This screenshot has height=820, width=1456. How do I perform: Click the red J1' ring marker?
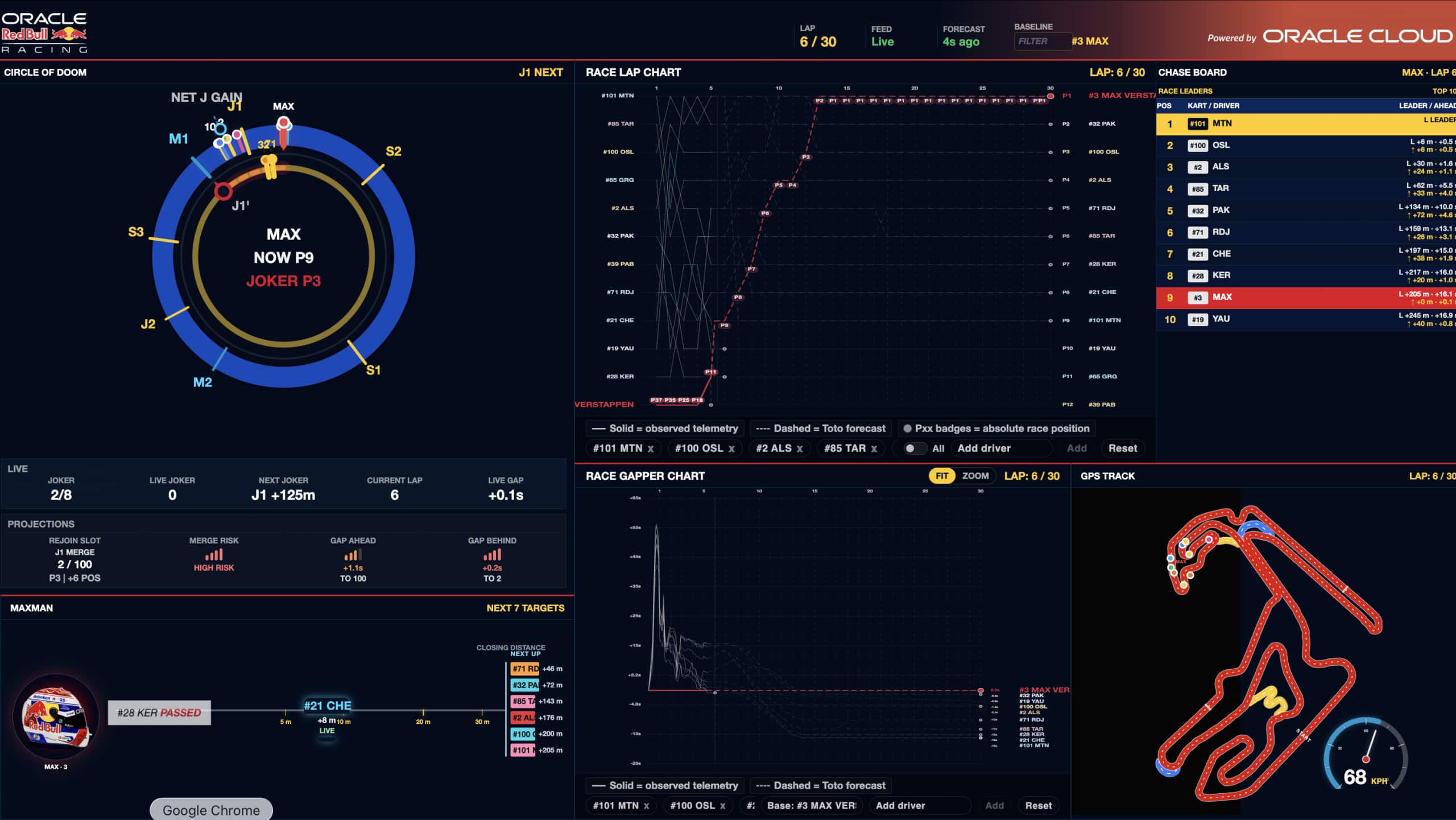223,191
